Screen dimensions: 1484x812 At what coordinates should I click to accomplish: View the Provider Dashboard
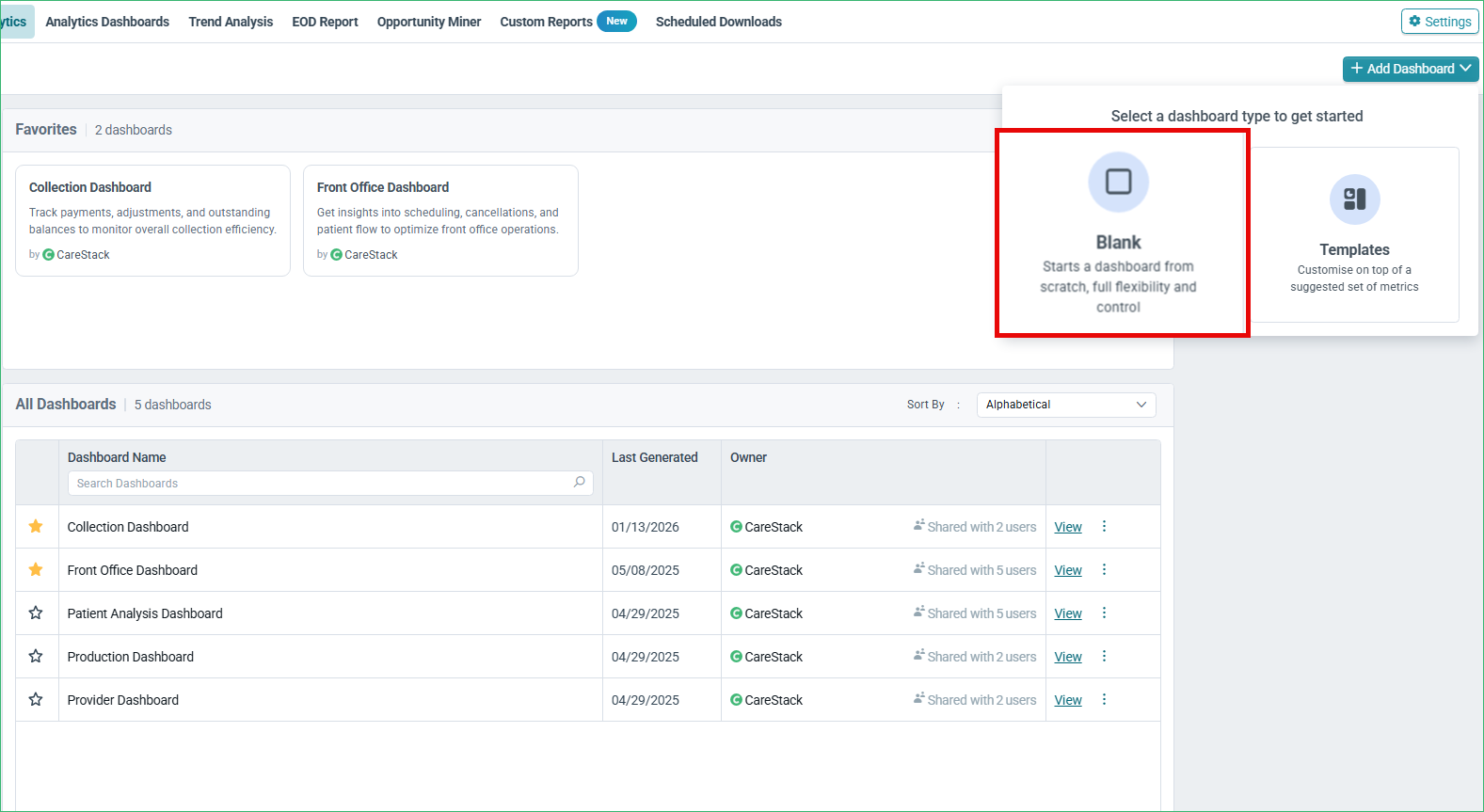coord(1068,700)
